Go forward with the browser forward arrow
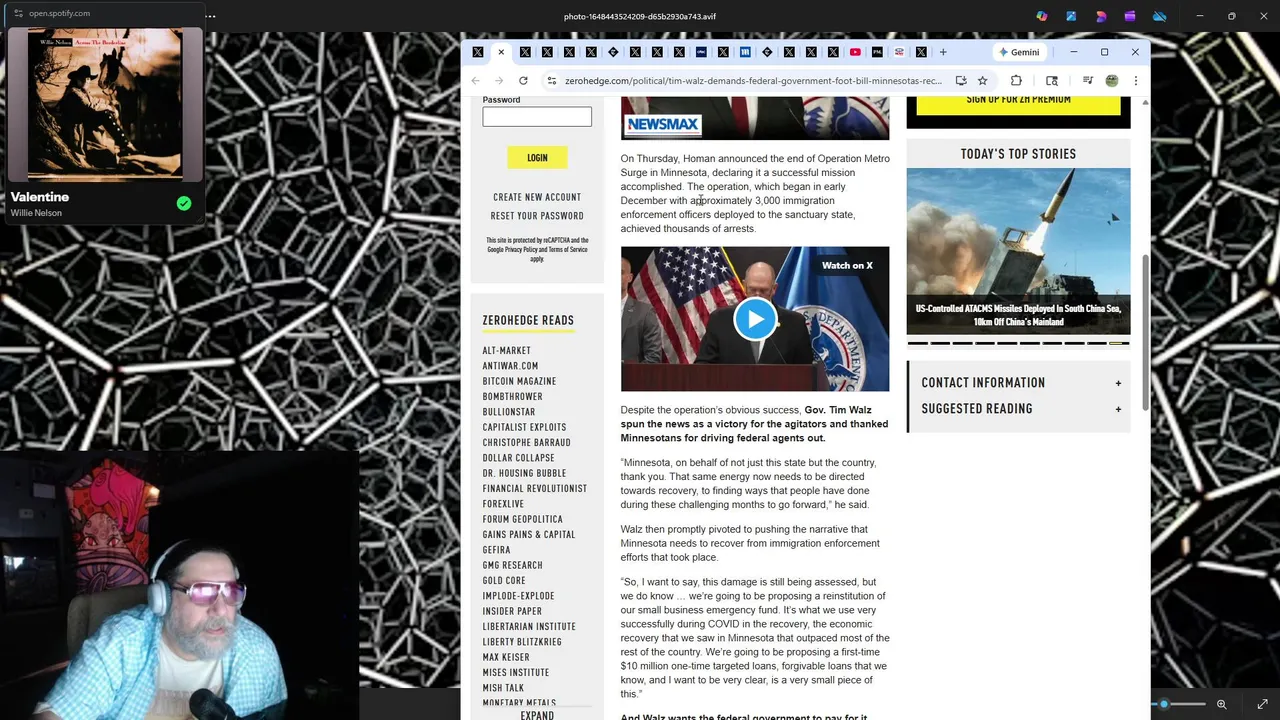This screenshot has width=1280, height=720. 499,81
